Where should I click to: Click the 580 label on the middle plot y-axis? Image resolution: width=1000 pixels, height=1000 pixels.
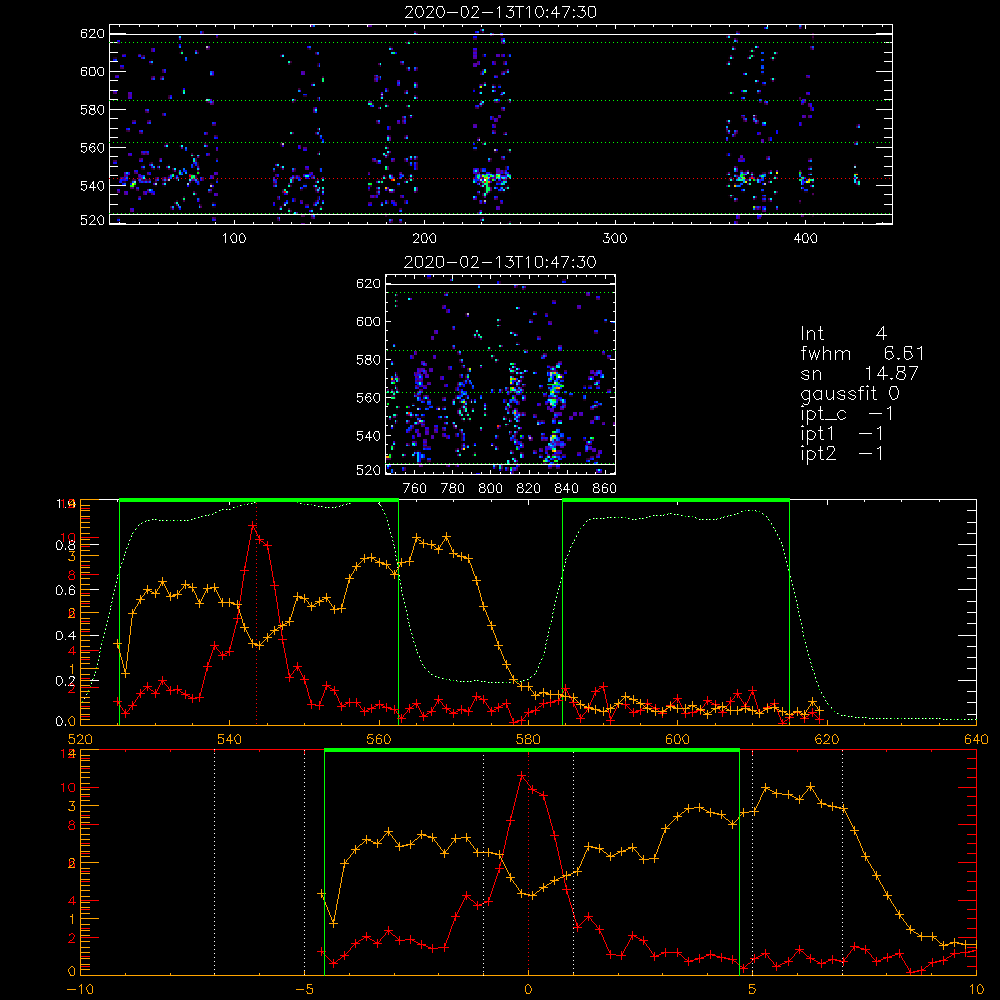[x=369, y=360]
